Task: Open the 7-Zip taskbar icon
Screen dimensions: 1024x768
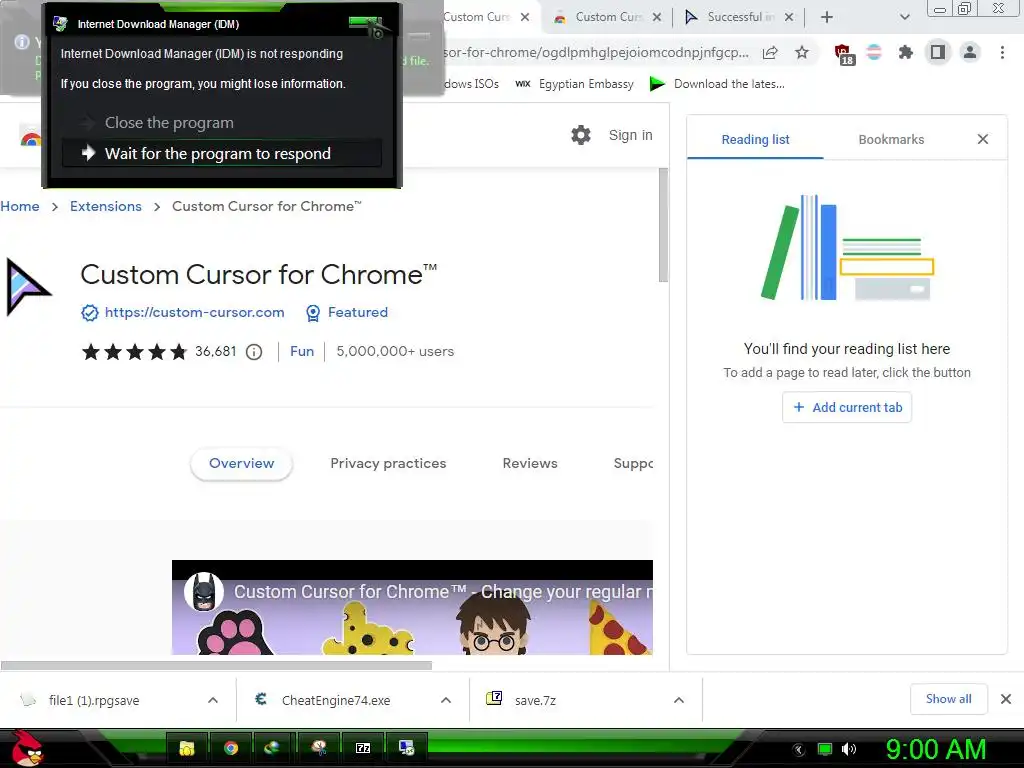Action: [363, 748]
